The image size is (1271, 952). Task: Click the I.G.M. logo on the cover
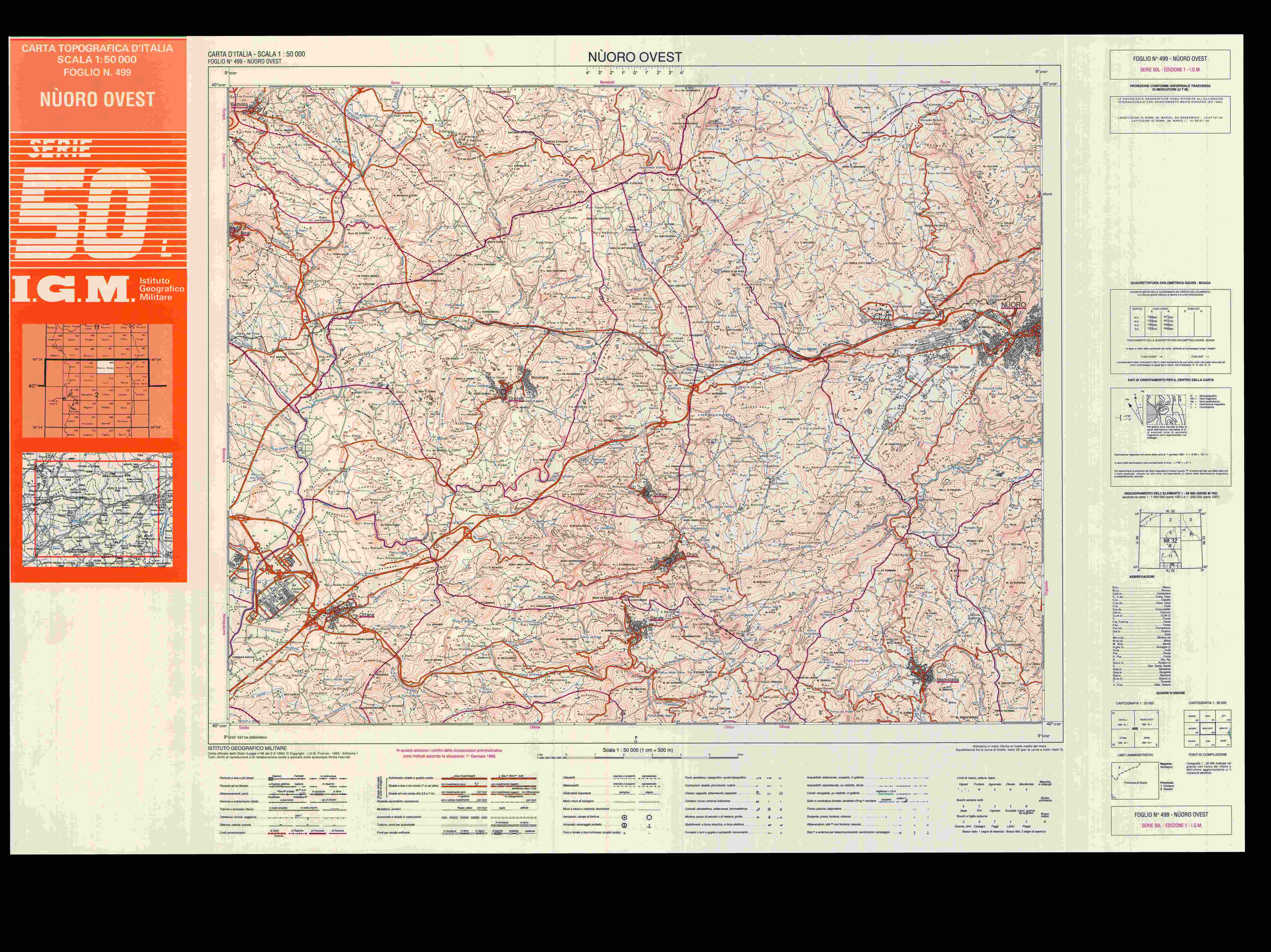point(74,289)
